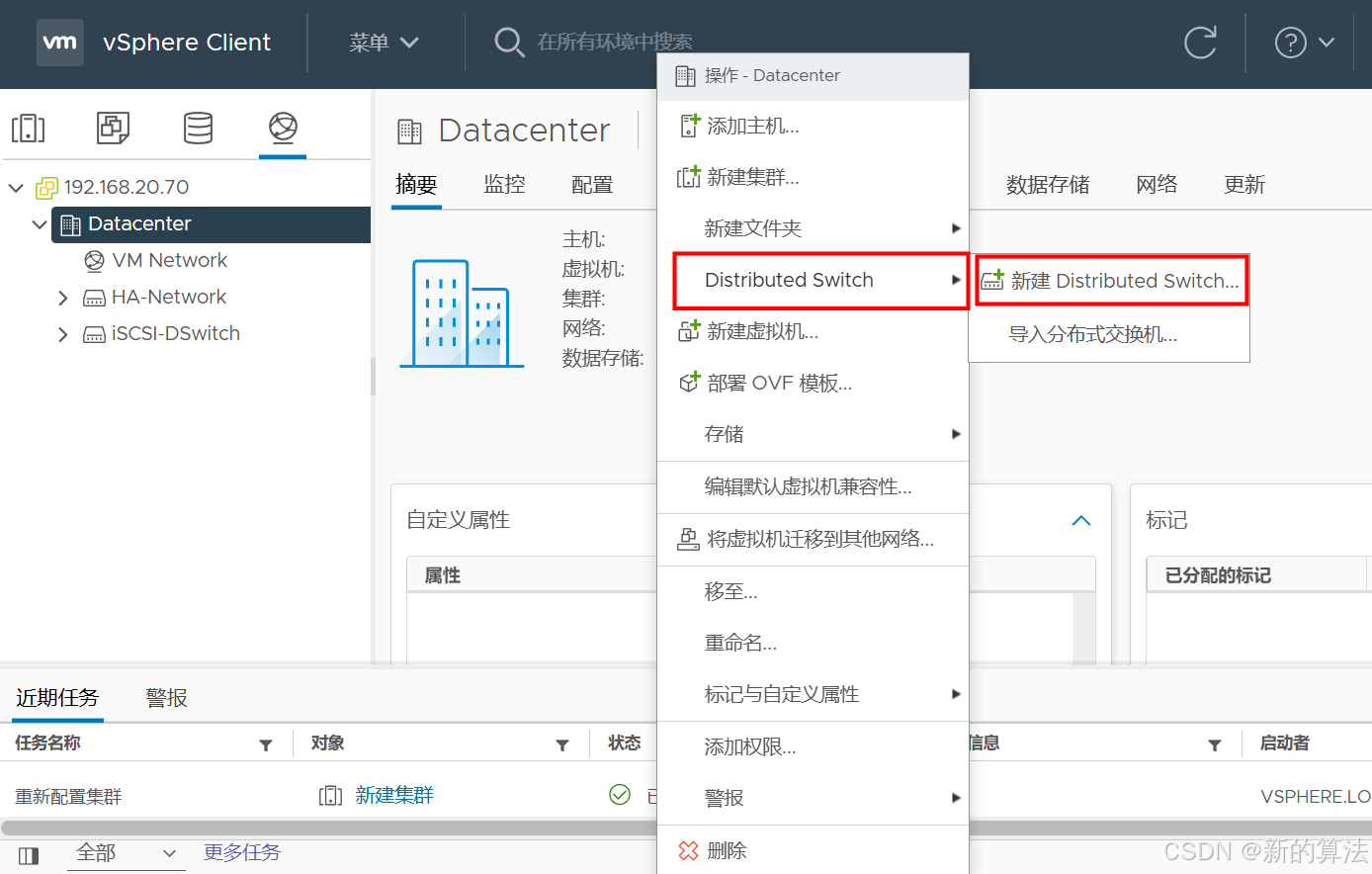
Task: Collapse the Datacenter tree node
Action: pyautogui.click(x=40, y=224)
